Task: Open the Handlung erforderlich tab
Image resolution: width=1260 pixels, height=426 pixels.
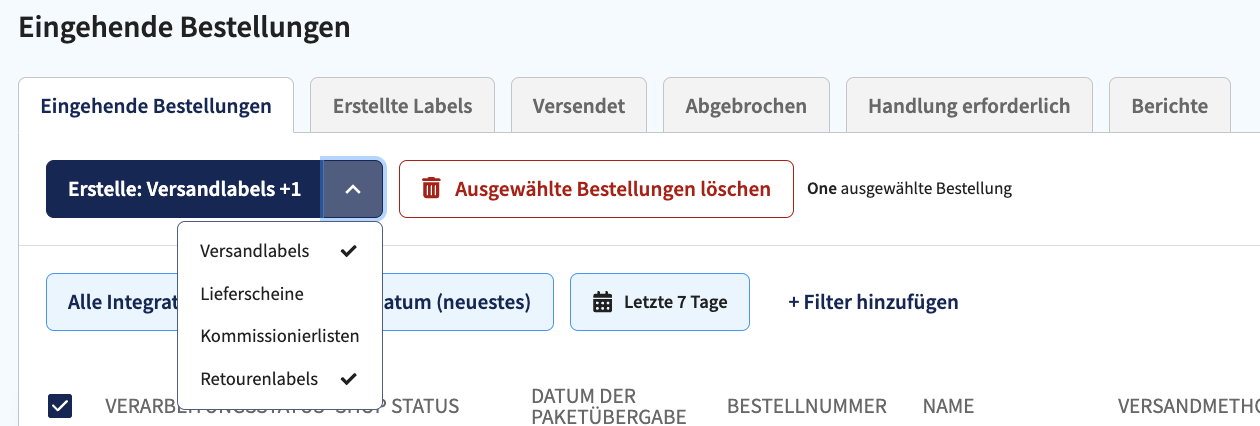Action: [969, 105]
